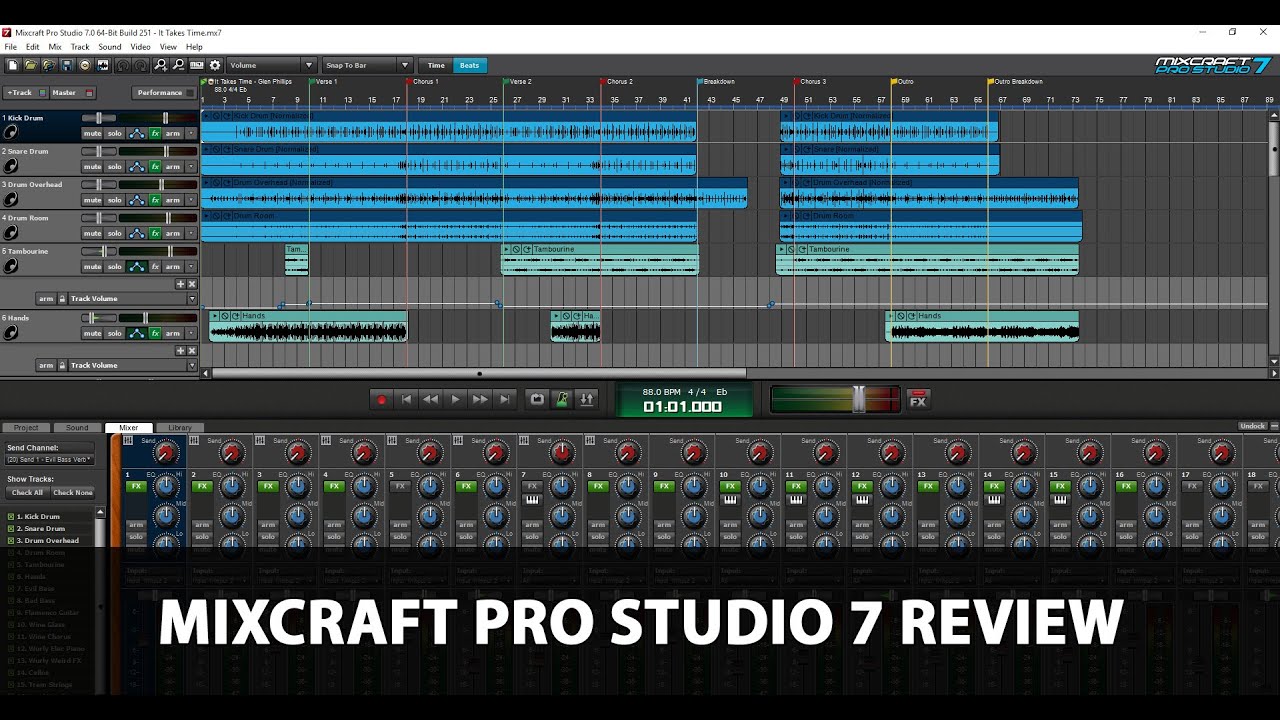Select the Open Project folder icon
1280x720 pixels.
point(29,65)
